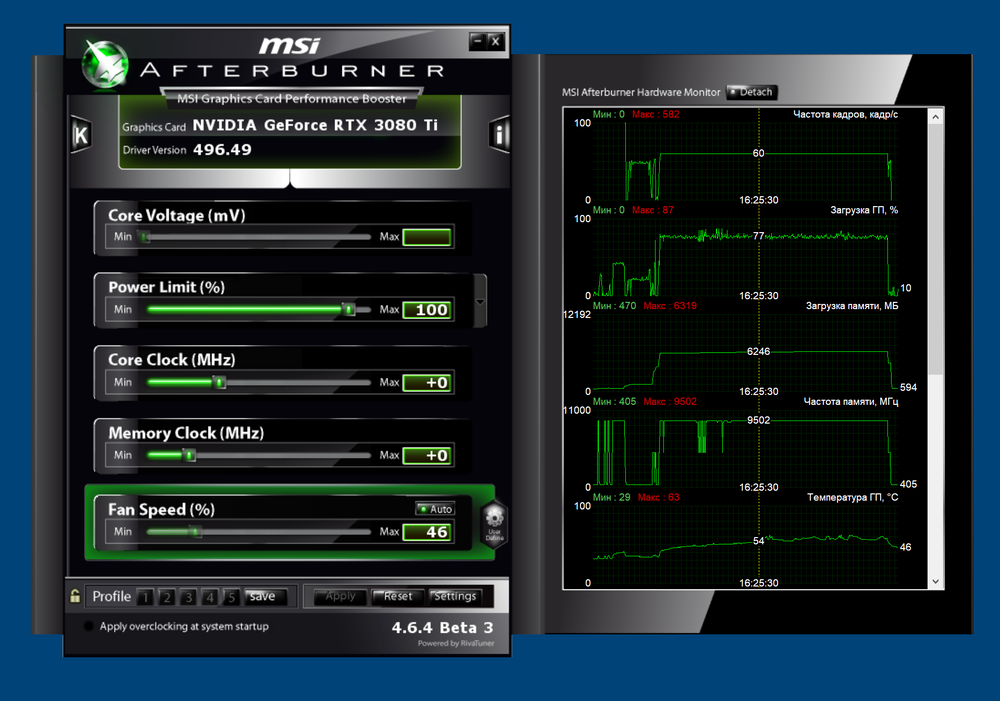
Task: Select profile slot 5
Action: 232,597
